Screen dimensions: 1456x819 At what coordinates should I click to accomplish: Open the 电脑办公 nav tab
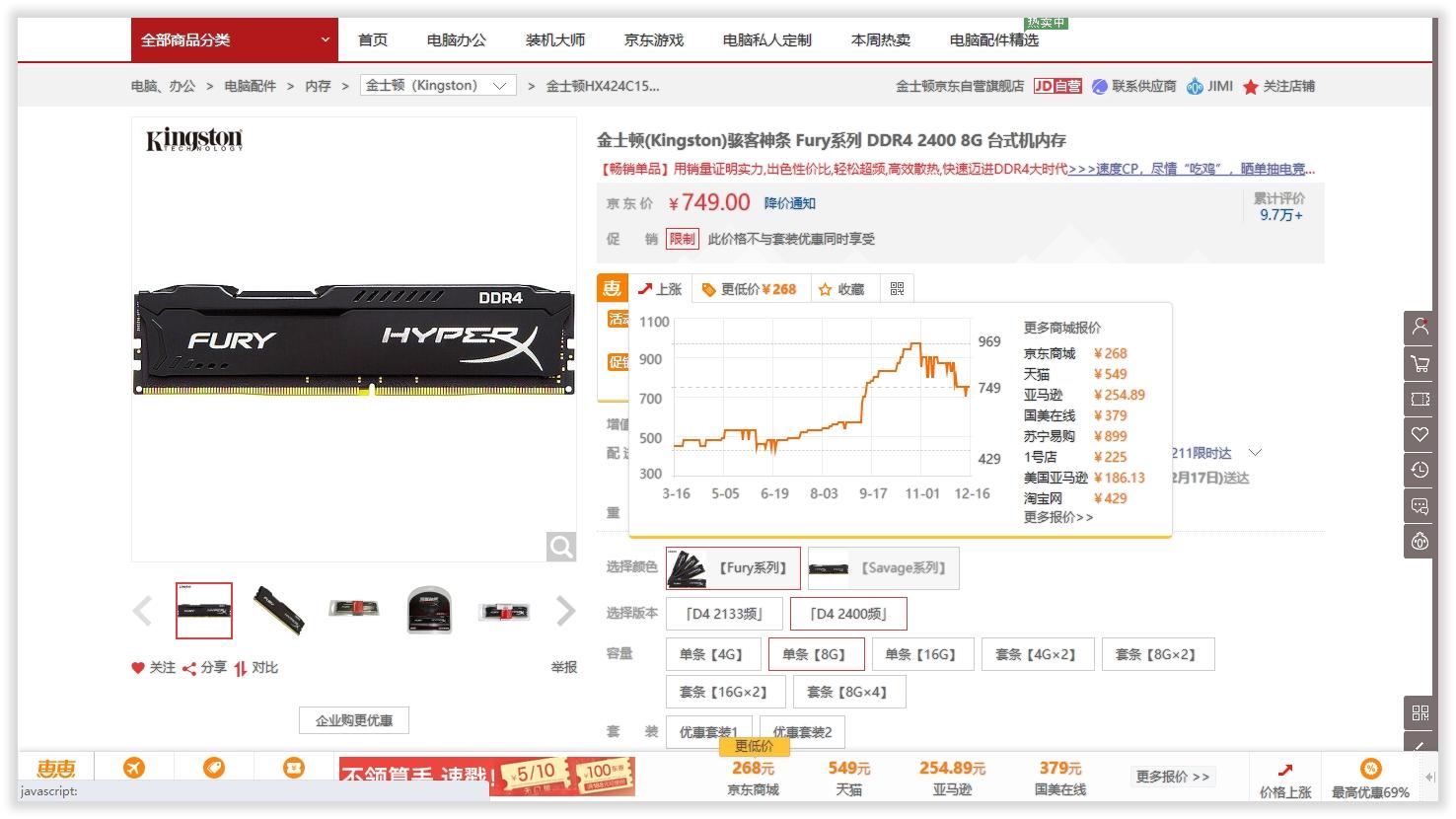[x=457, y=39]
